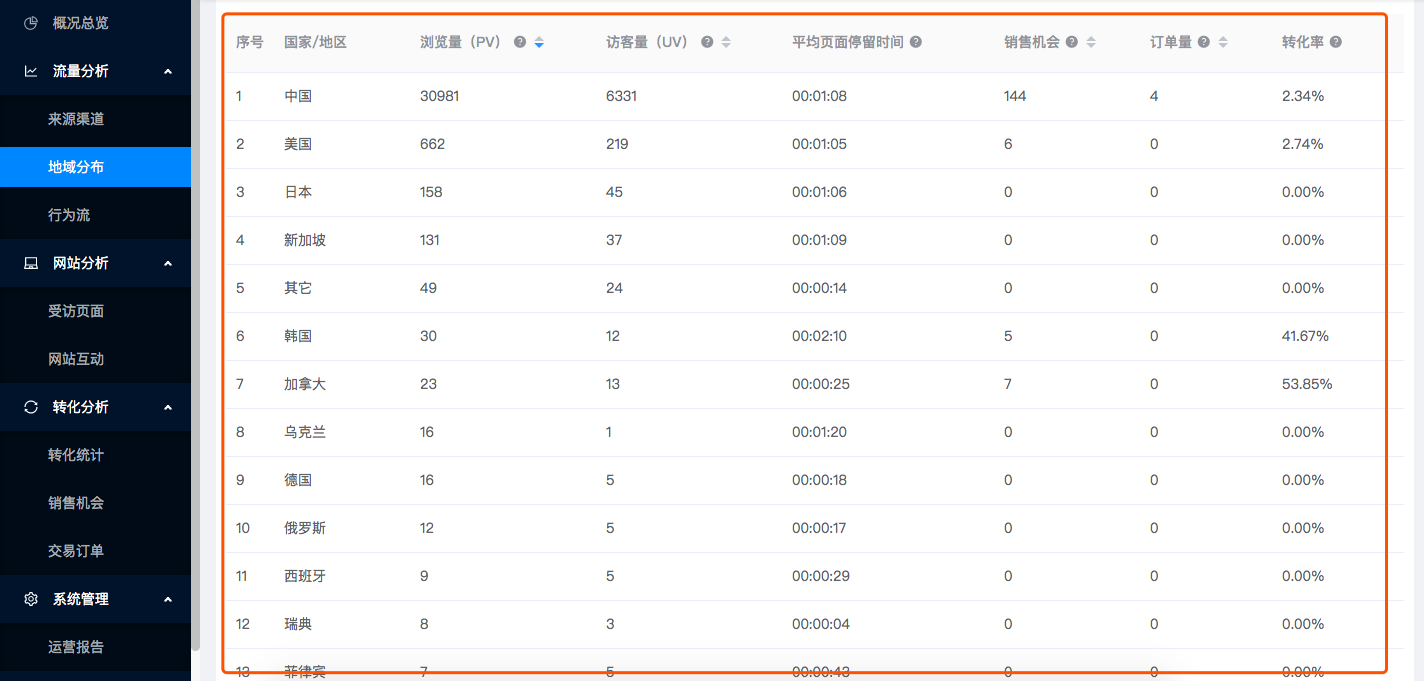Go to 行为流 page

69,215
